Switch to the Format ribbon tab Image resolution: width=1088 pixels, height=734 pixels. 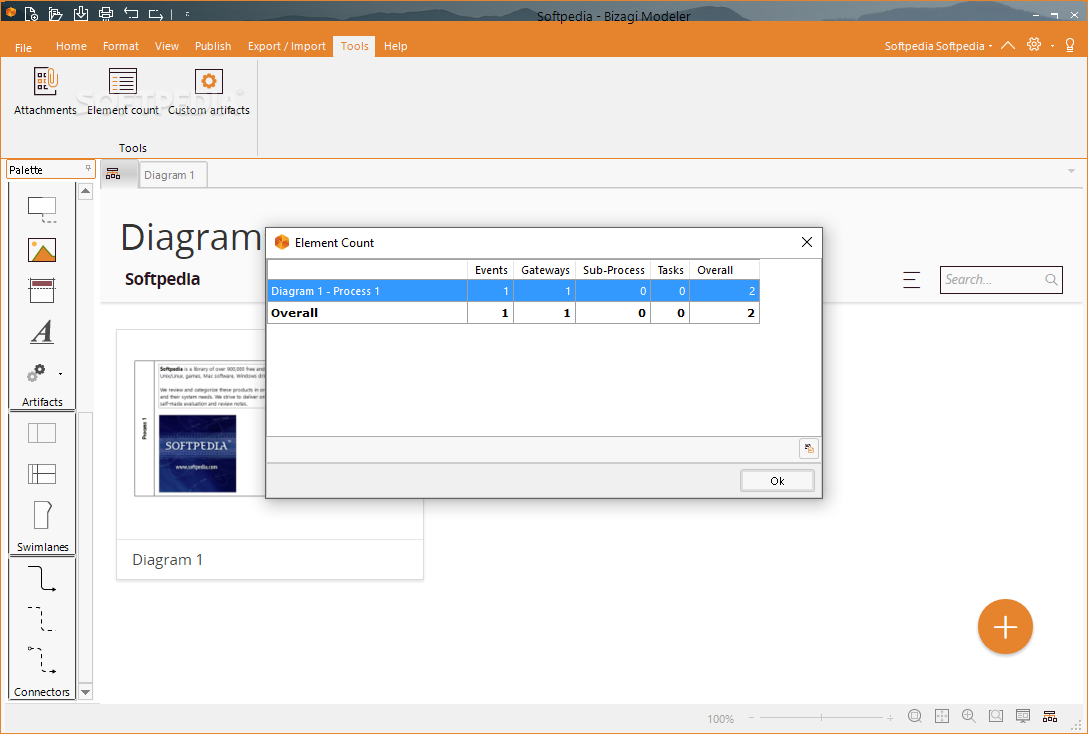121,46
